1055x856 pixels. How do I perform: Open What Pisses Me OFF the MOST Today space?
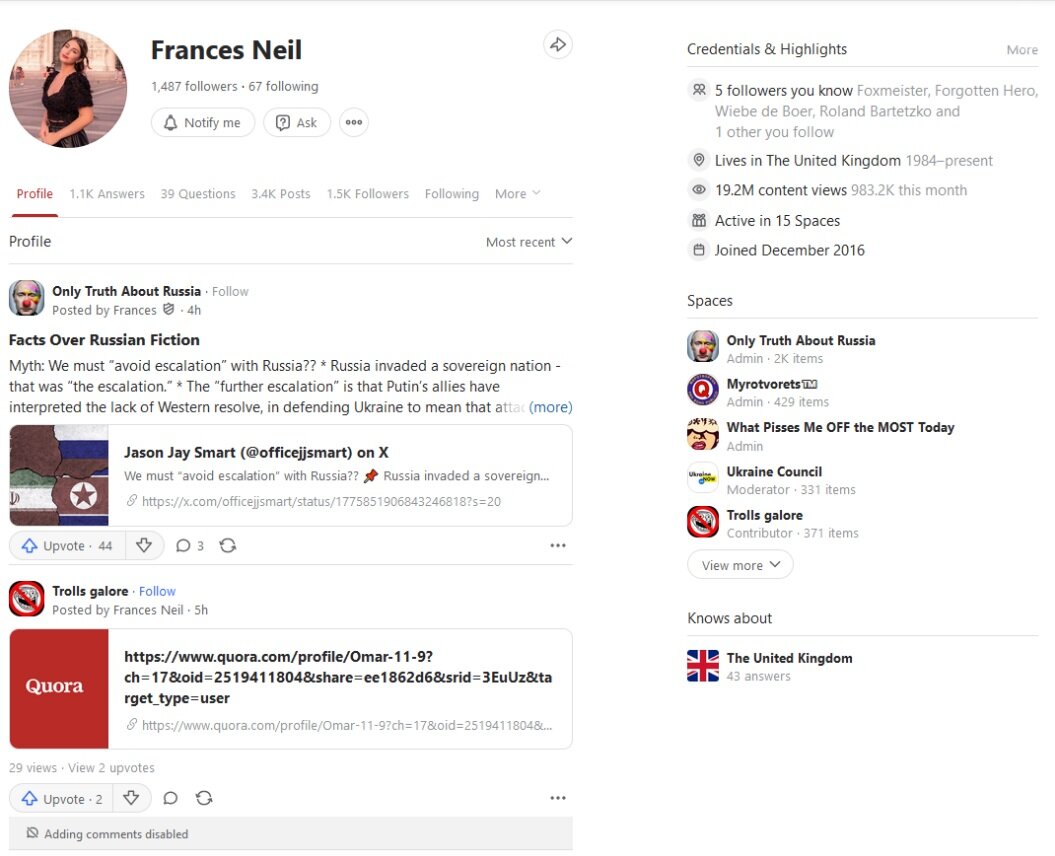pyautogui.click(x=840, y=427)
